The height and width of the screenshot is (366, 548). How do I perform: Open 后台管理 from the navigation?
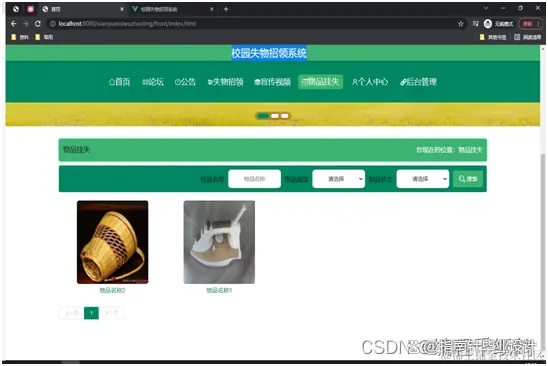point(418,82)
